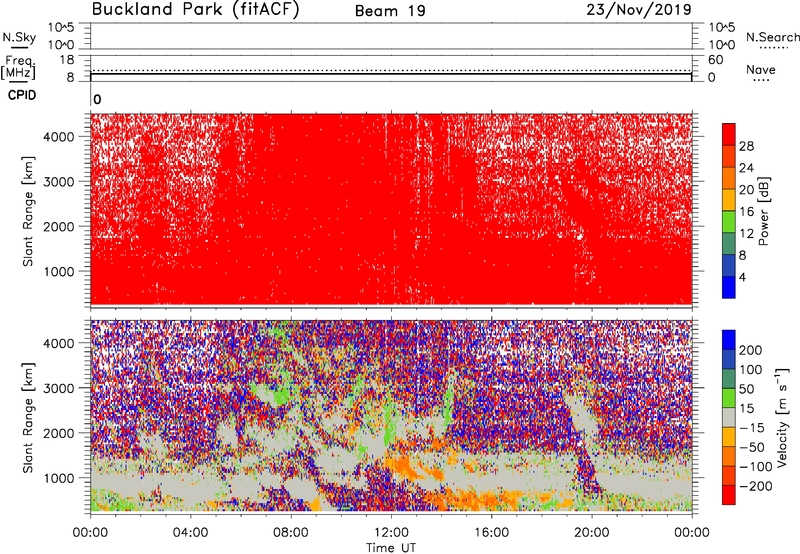The height and width of the screenshot is (554, 800).
Task: Click the '60' Nave axis tick label
Action: [715, 60]
